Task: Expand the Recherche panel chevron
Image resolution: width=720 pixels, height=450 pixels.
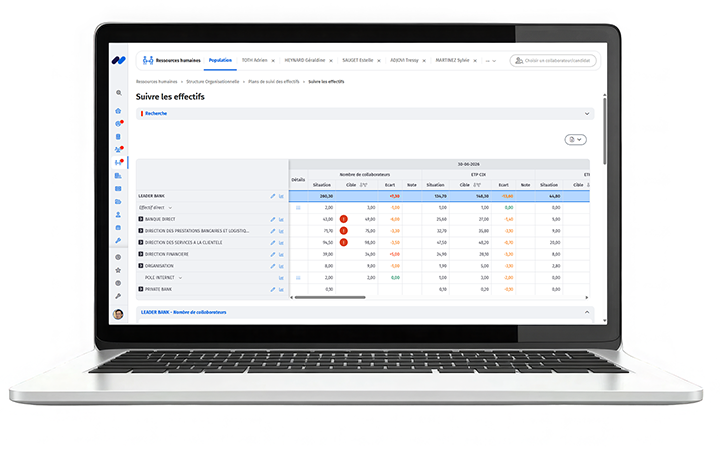Action: pos(587,113)
